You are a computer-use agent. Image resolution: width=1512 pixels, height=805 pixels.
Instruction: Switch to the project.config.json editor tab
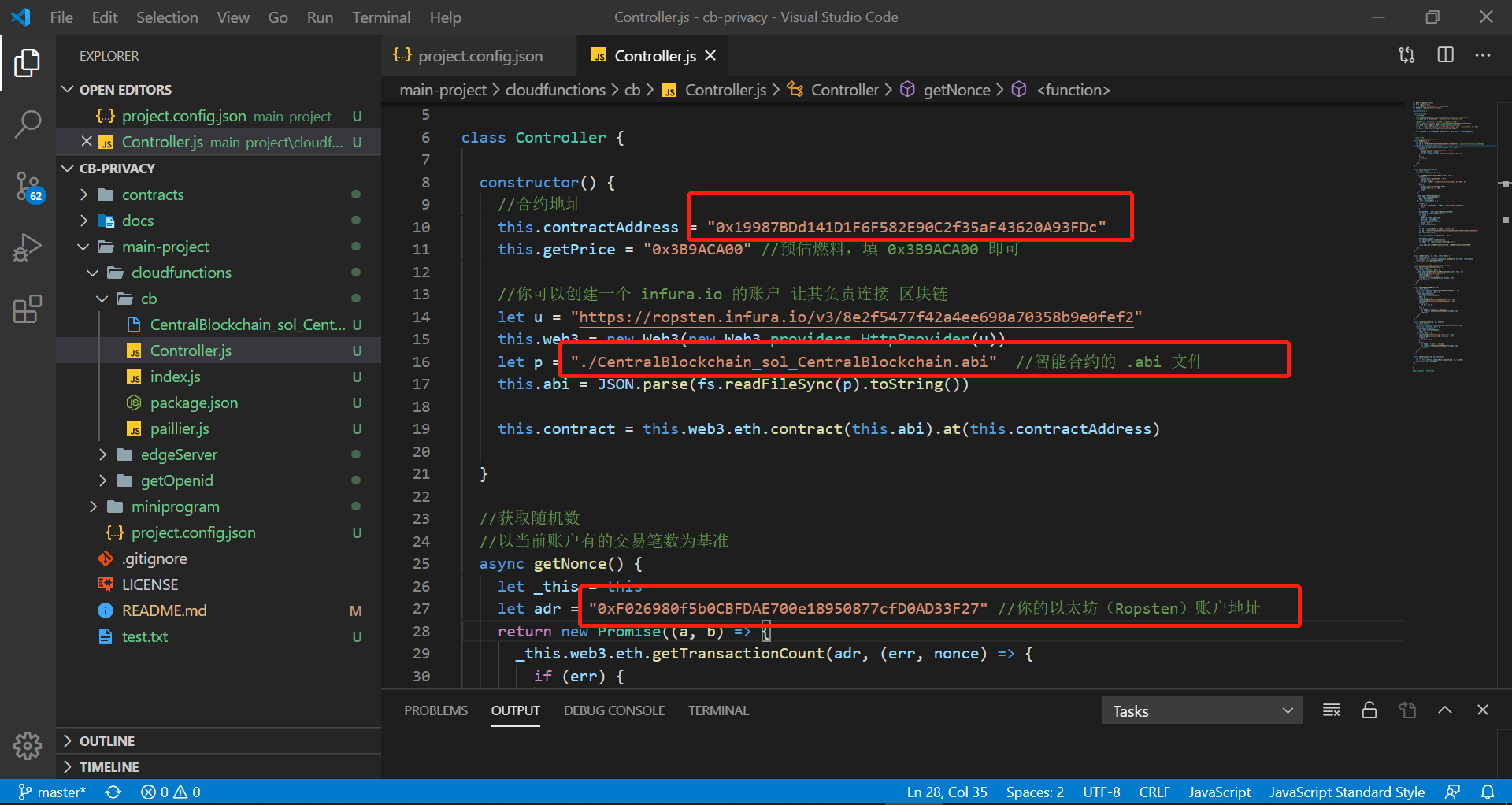(479, 55)
